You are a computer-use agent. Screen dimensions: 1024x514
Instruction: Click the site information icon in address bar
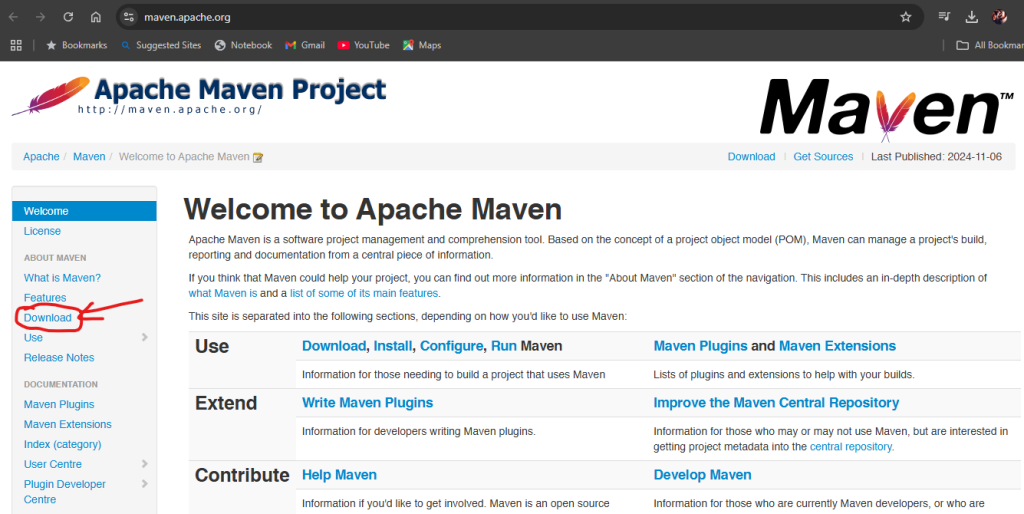point(128,17)
